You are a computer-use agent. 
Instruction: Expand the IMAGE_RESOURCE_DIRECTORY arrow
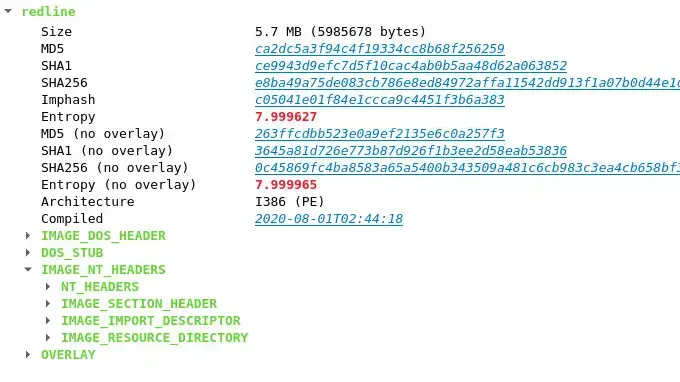pos(48,337)
